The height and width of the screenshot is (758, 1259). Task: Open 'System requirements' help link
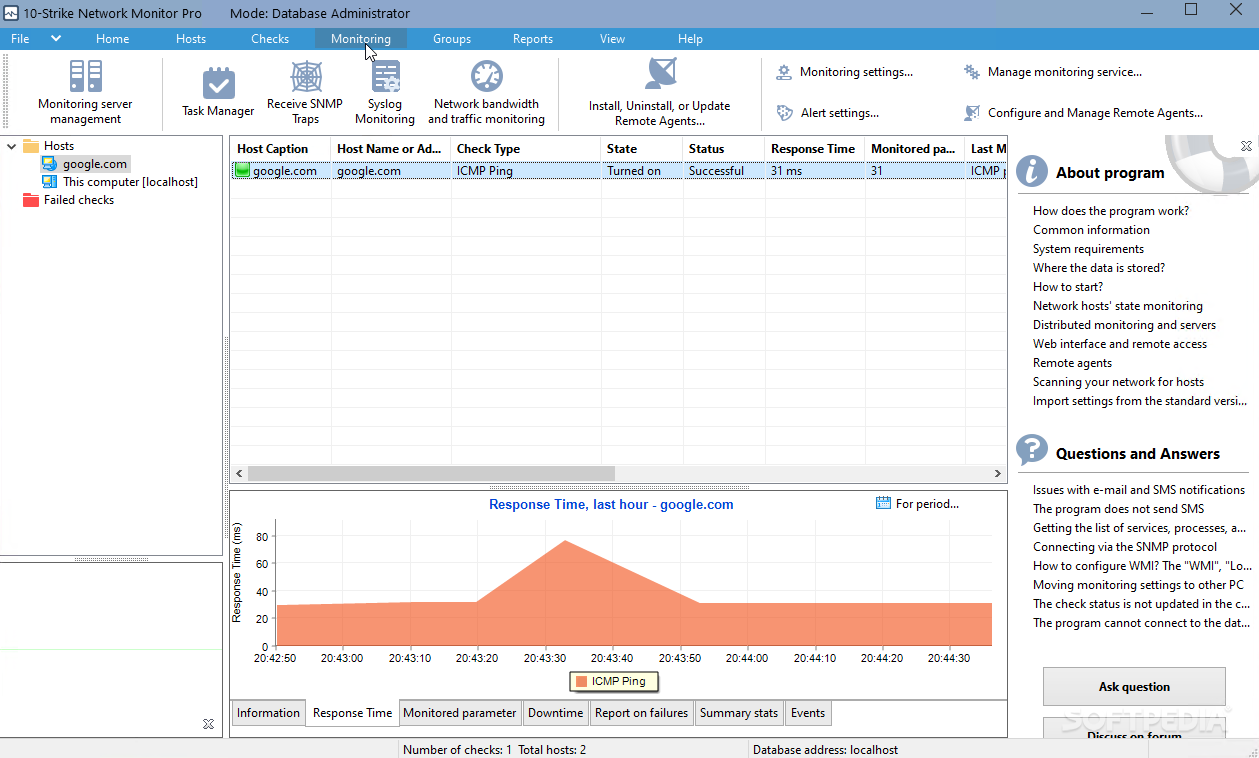1088,249
